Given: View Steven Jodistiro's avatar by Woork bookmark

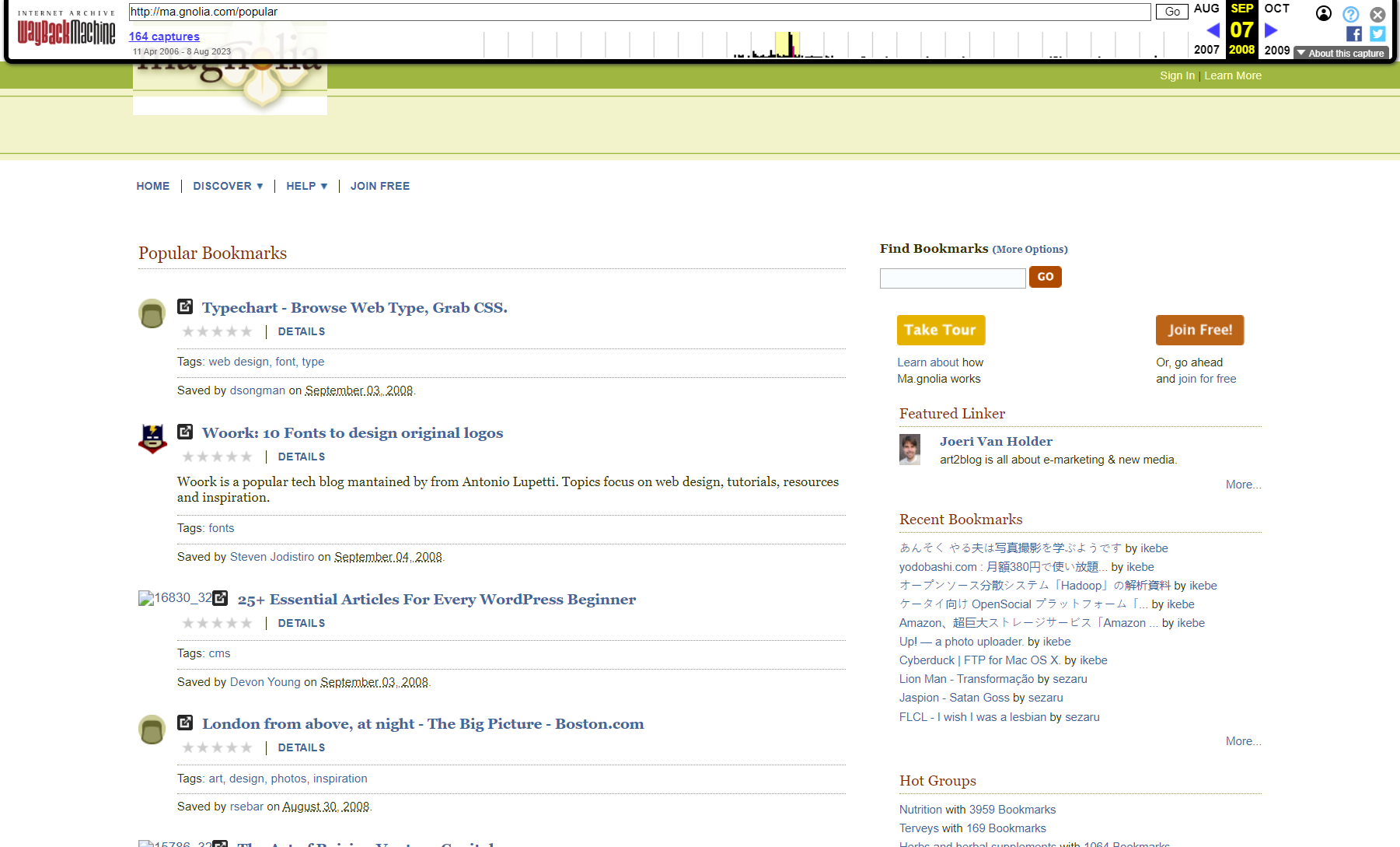Looking at the screenshot, I should click(152, 439).
